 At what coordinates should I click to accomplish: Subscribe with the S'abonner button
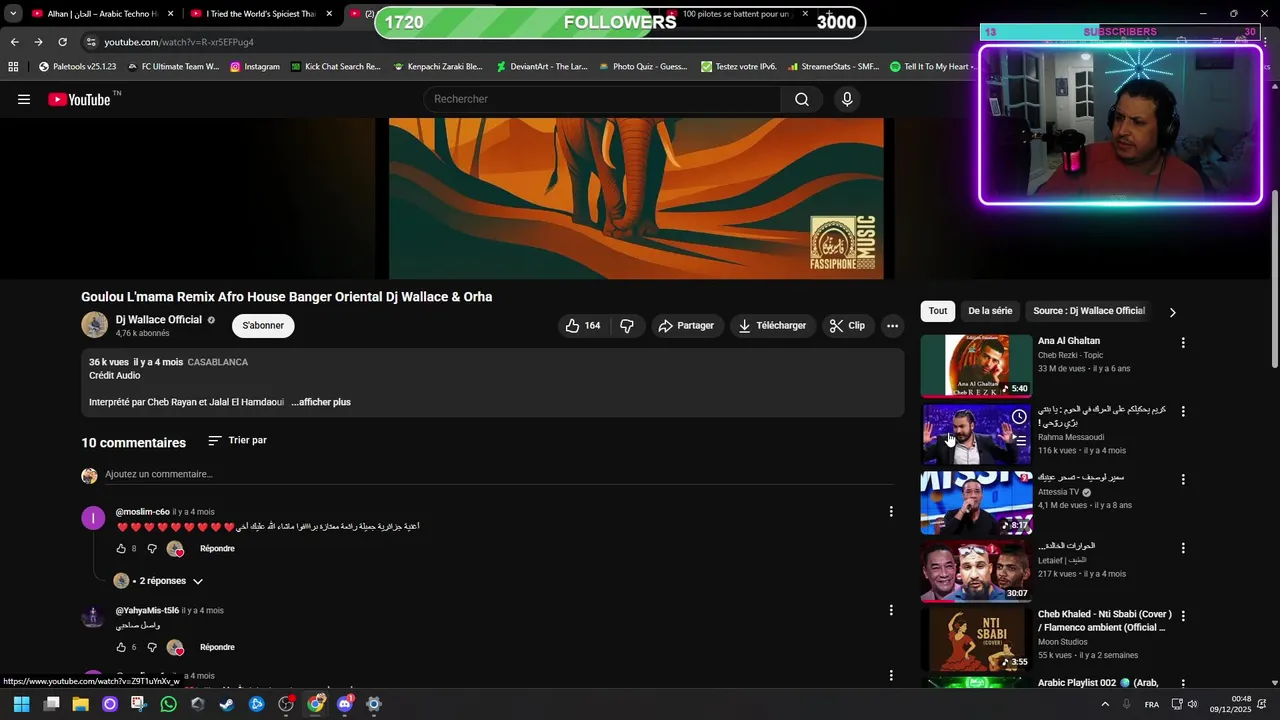tap(263, 325)
